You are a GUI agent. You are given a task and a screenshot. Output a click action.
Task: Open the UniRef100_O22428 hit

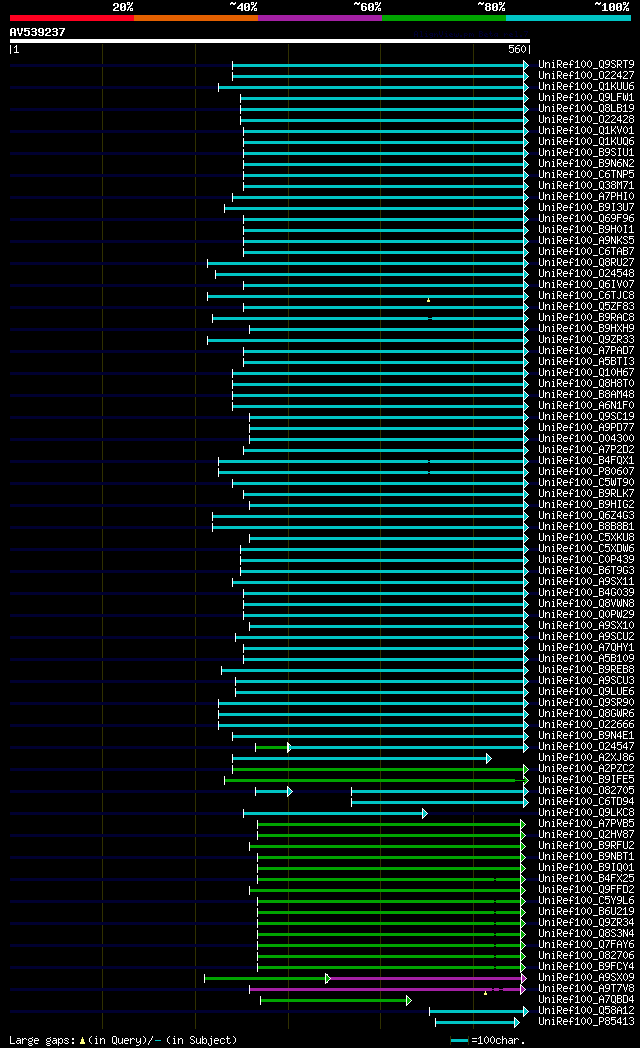point(586,120)
